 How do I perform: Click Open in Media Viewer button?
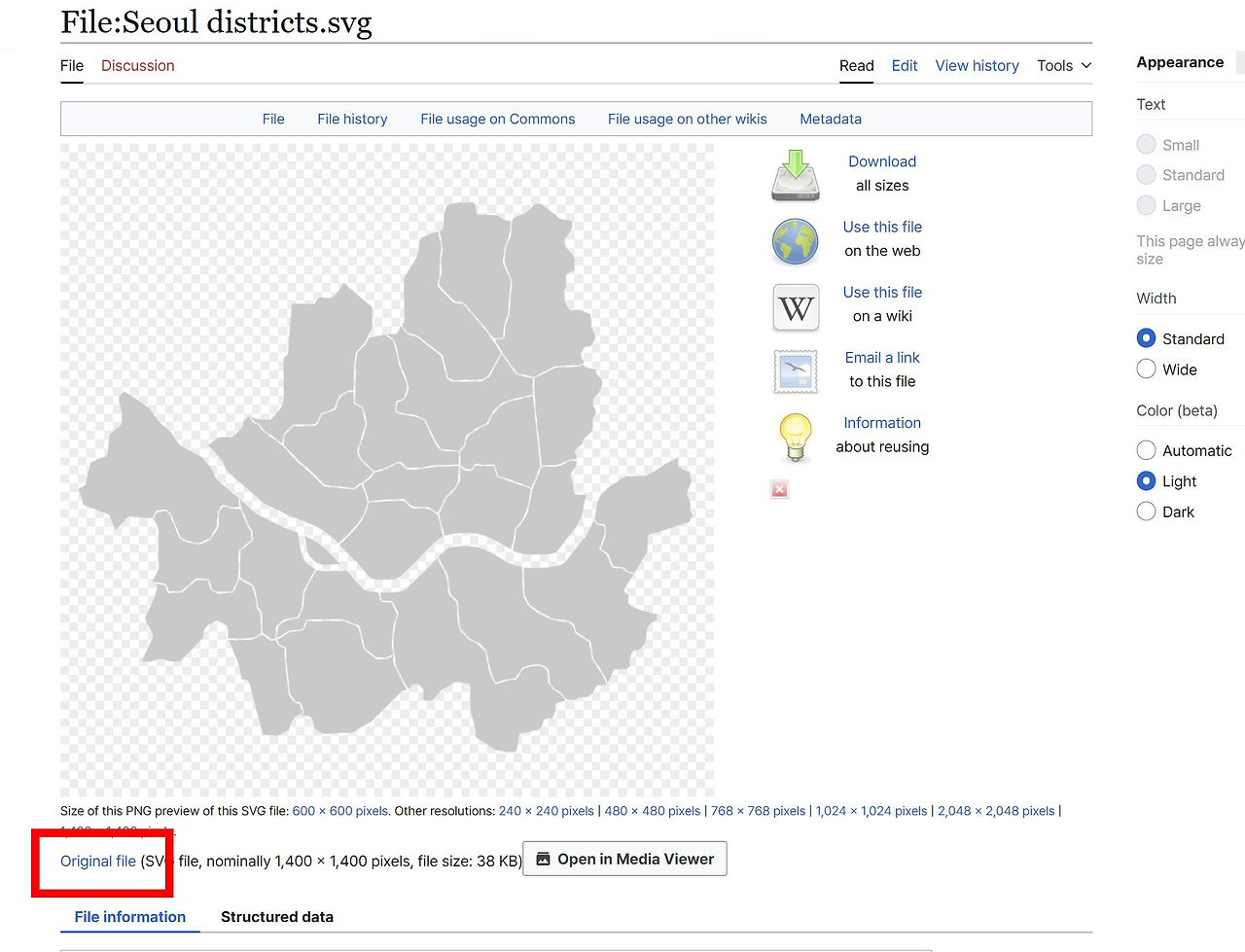pos(624,859)
